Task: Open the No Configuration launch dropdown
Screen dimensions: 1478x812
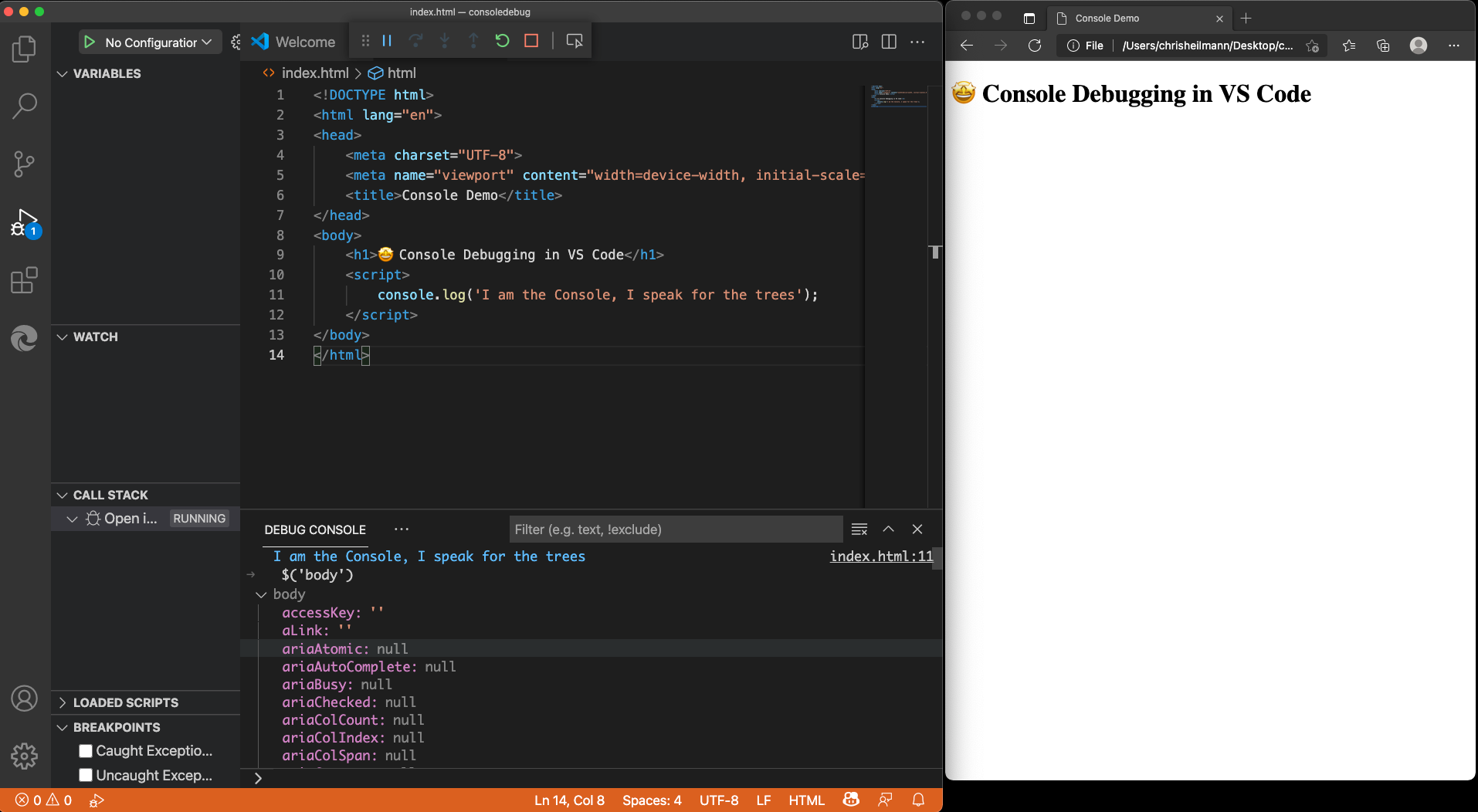Action: tap(158, 42)
